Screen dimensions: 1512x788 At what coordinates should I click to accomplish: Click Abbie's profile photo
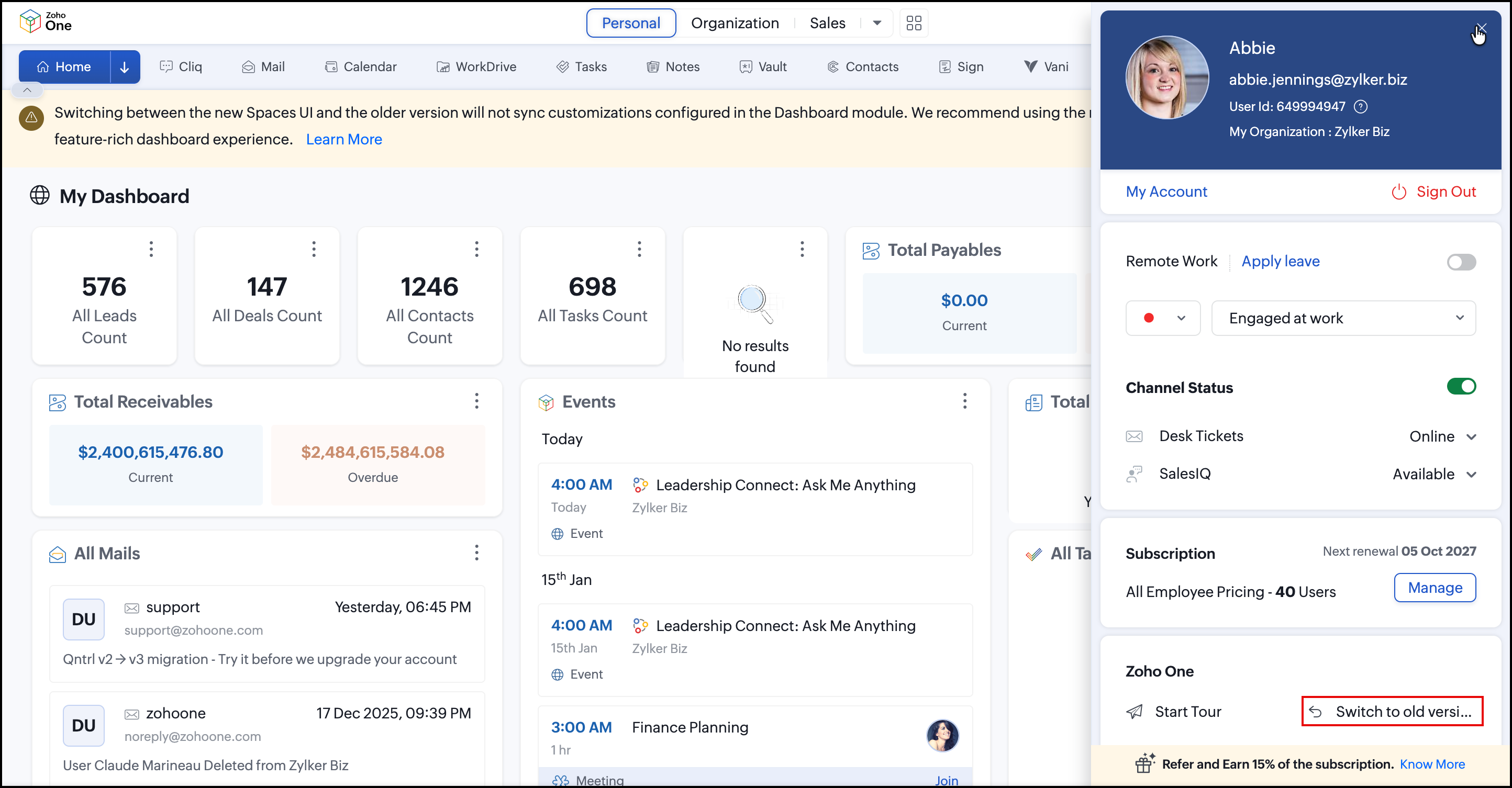pyautogui.click(x=1166, y=77)
